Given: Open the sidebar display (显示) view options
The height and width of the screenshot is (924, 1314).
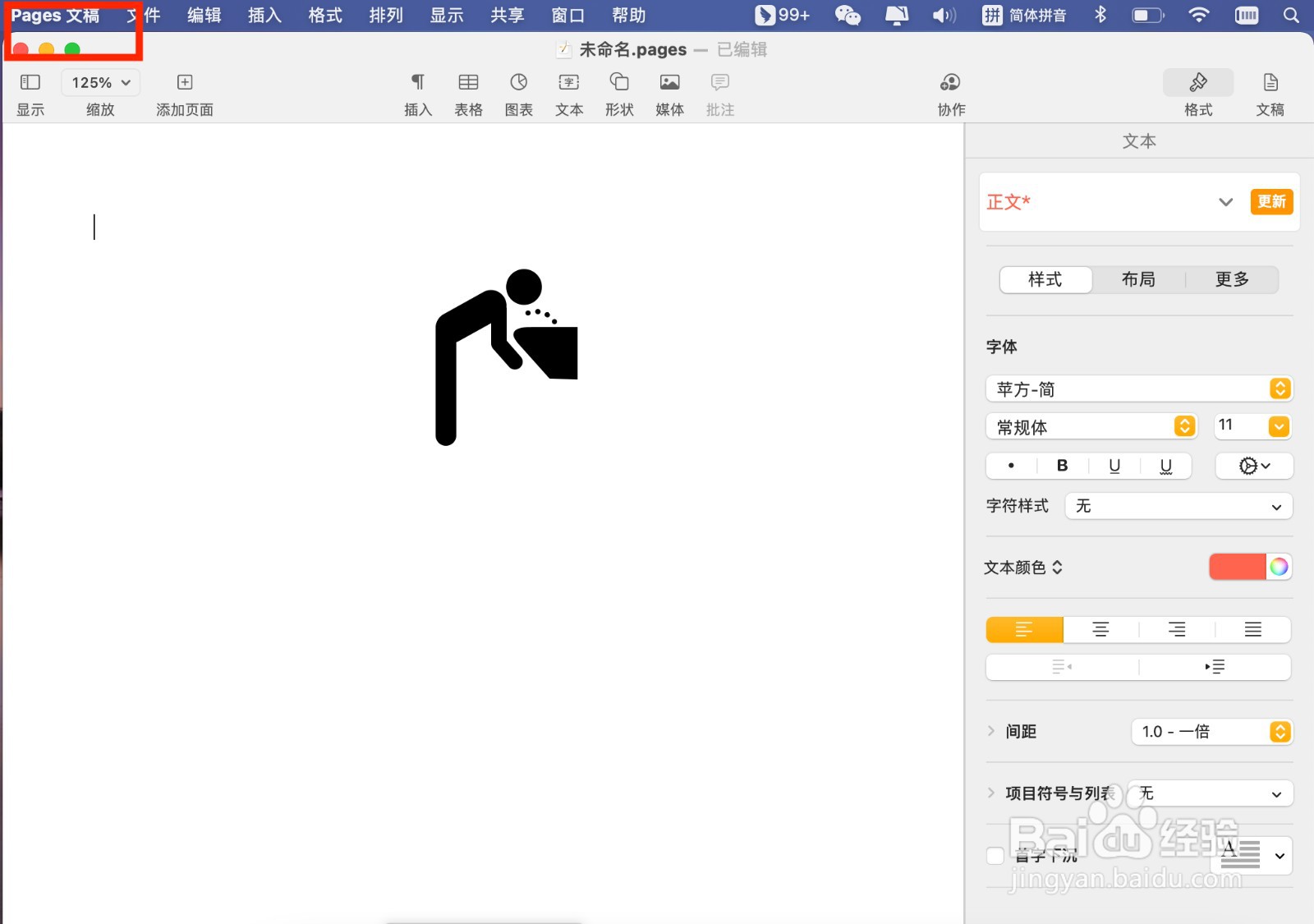Looking at the screenshot, I should coord(30,82).
